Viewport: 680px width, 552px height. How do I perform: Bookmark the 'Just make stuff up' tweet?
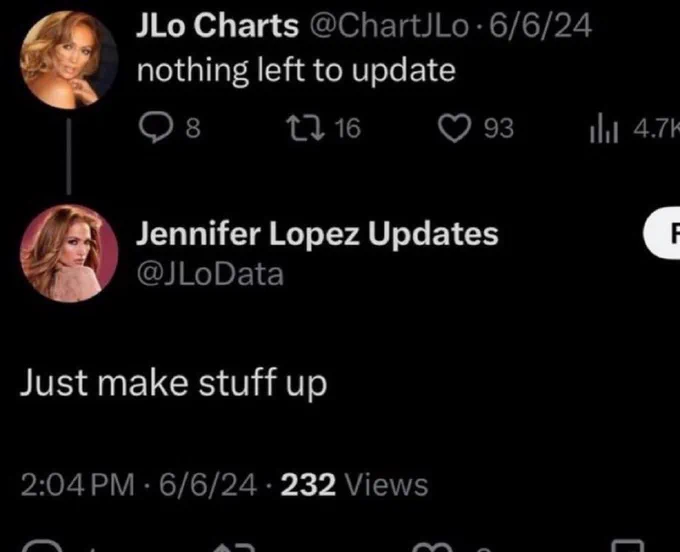point(628,545)
